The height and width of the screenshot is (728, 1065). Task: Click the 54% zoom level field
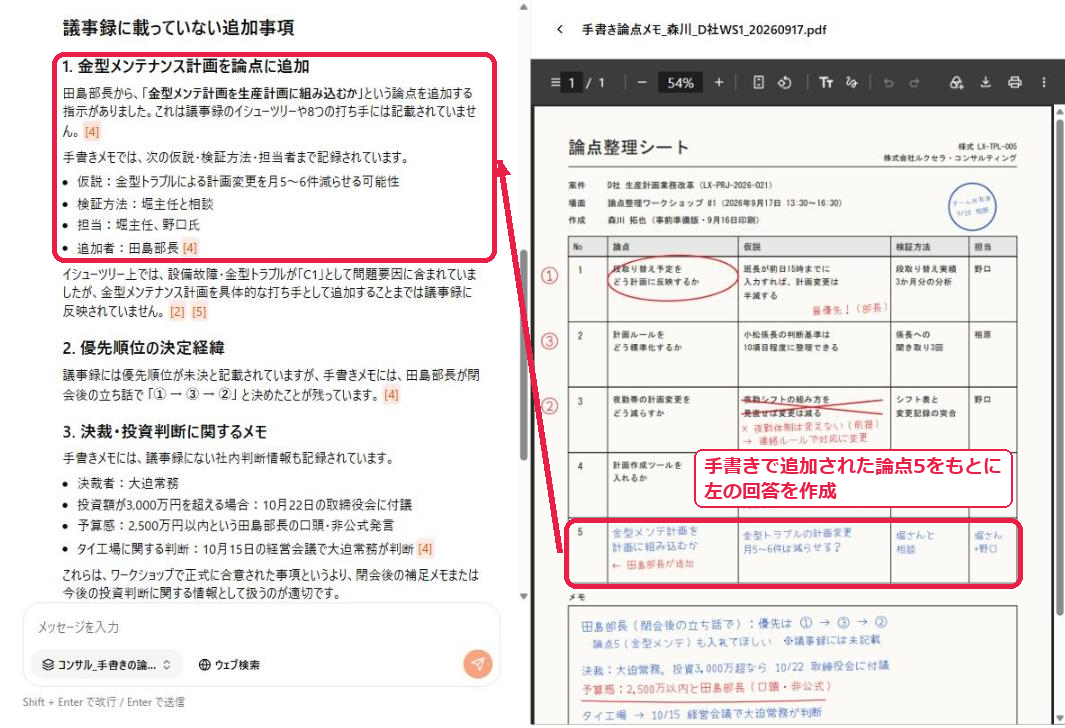point(680,83)
